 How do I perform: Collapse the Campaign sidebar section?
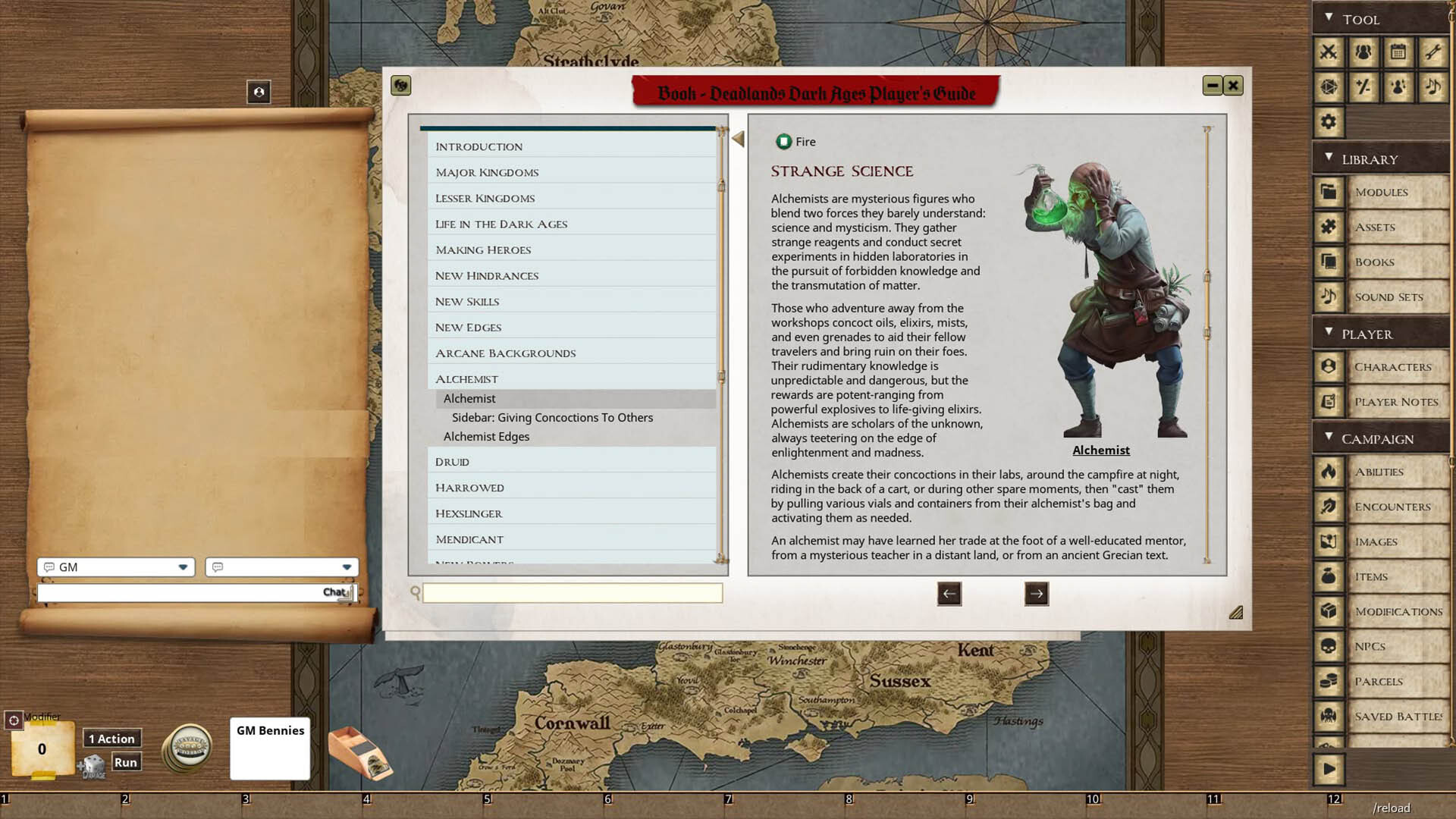(1329, 438)
